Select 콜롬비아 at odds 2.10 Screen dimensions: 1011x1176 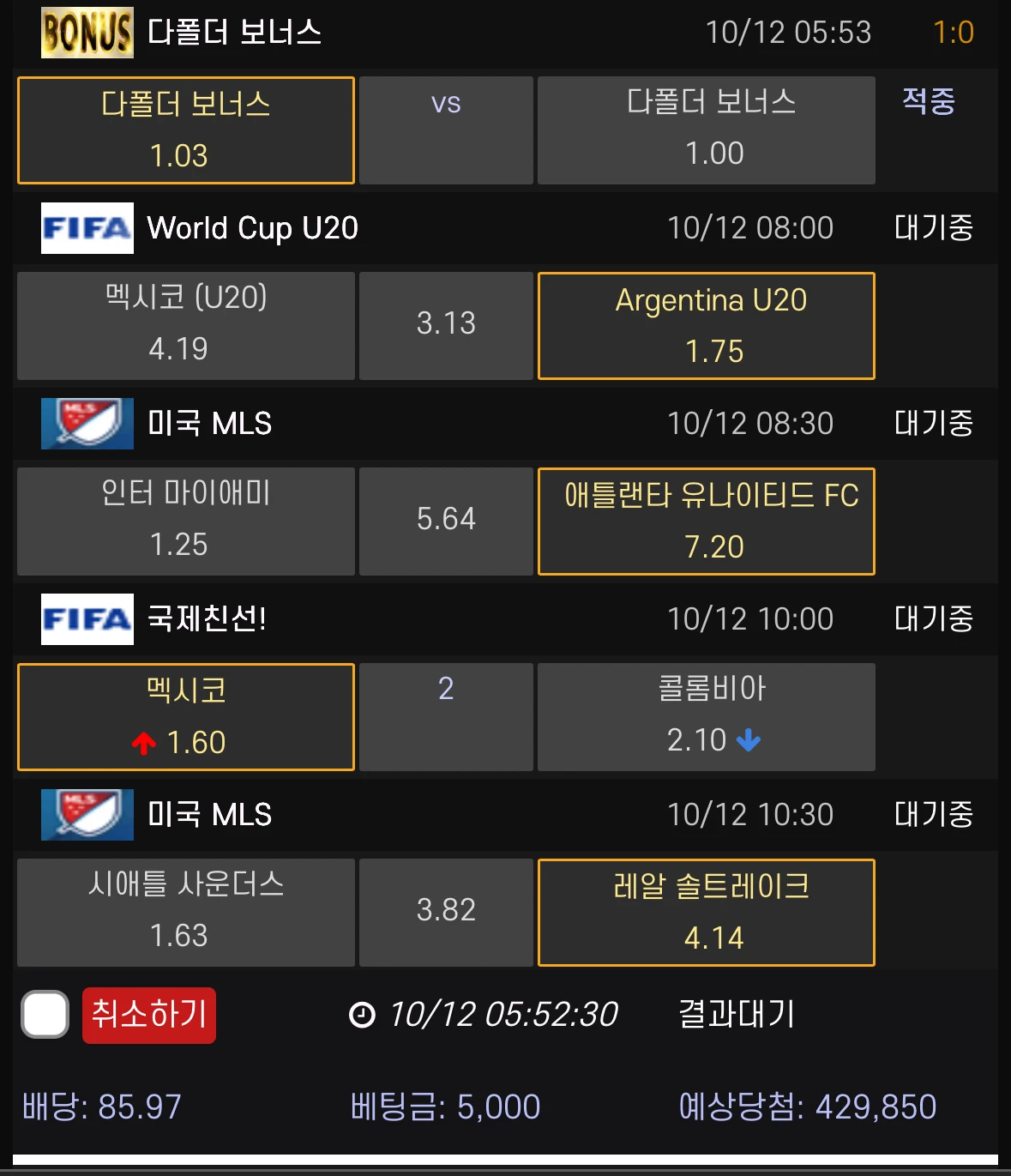(706, 717)
